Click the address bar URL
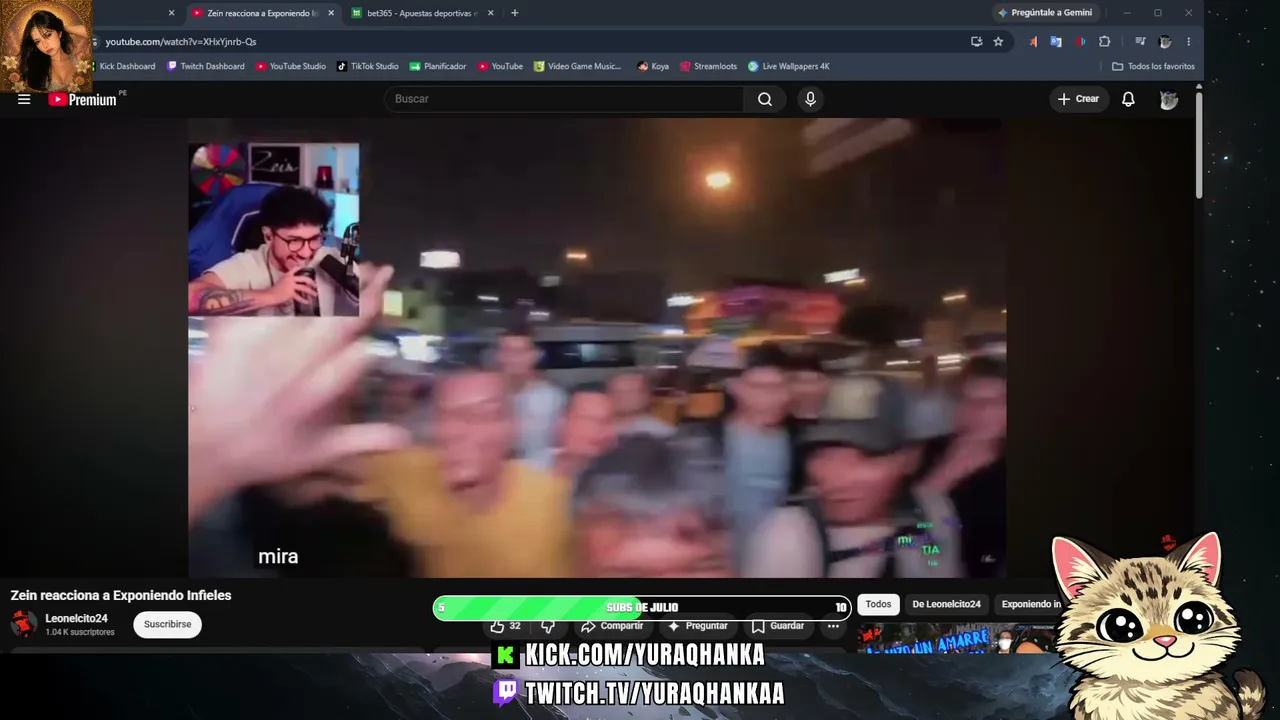The image size is (1280, 720). click(x=181, y=41)
